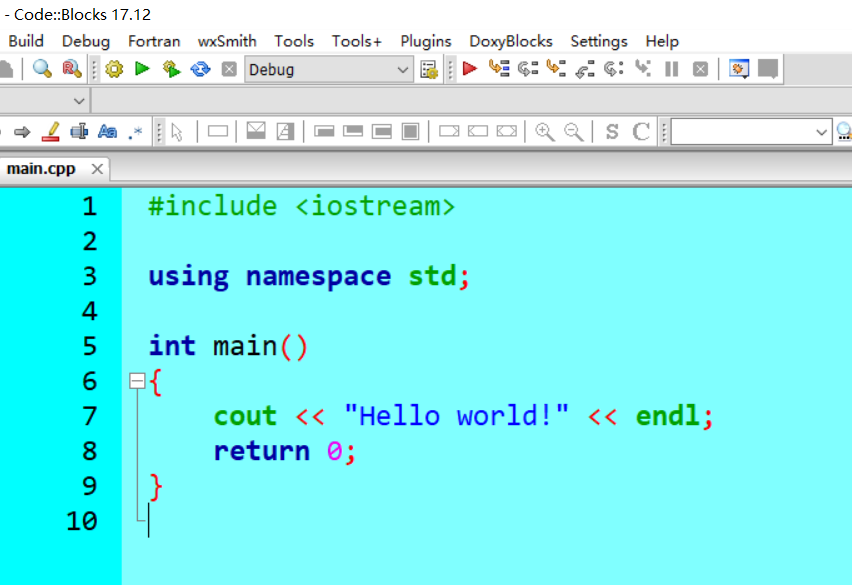Click the Build gear icon
This screenshot has height=585, width=852.
click(114, 69)
